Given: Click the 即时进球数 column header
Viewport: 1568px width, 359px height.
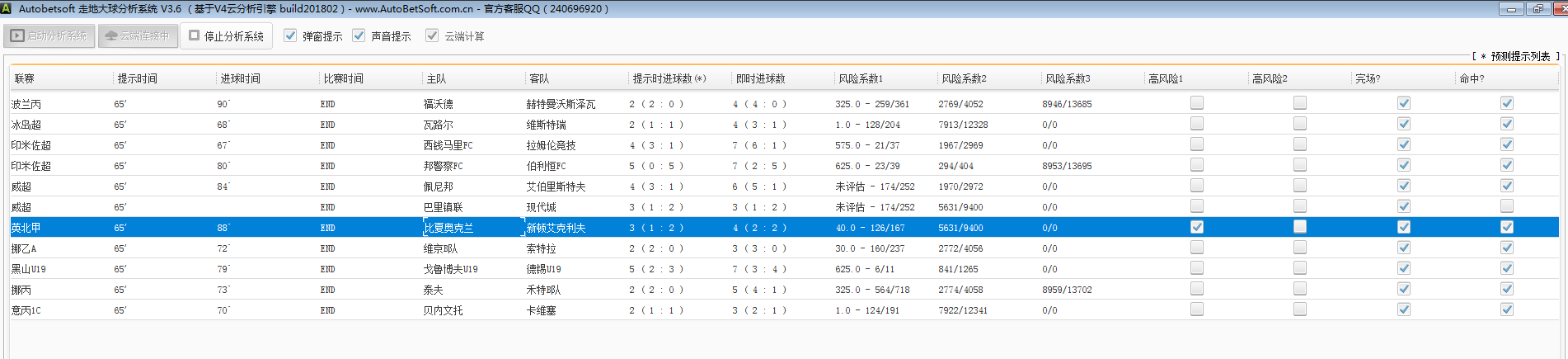Looking at the screenshot, I should (760, 78).
